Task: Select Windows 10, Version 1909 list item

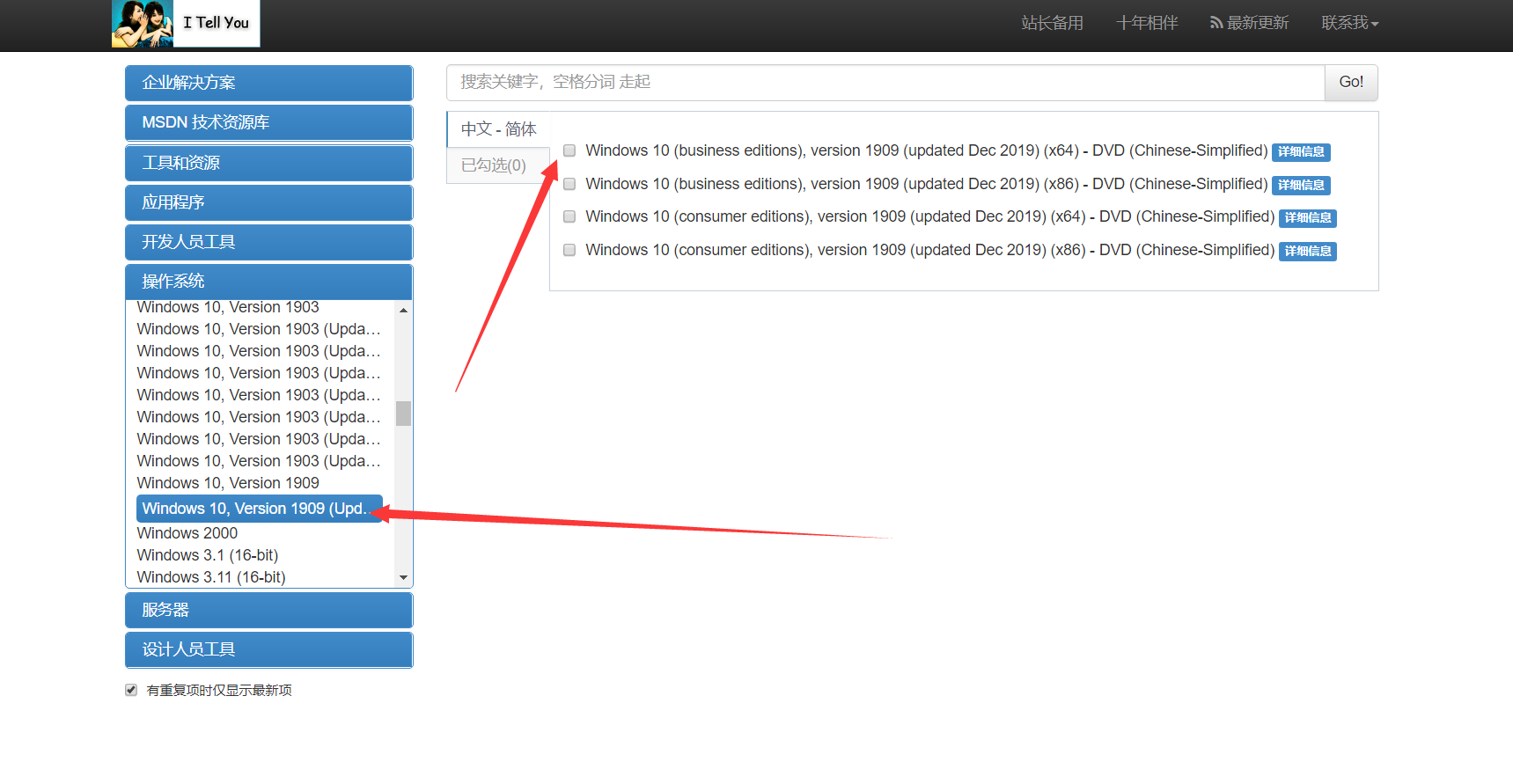Action: pyautogui.click(x=228, y=483)
